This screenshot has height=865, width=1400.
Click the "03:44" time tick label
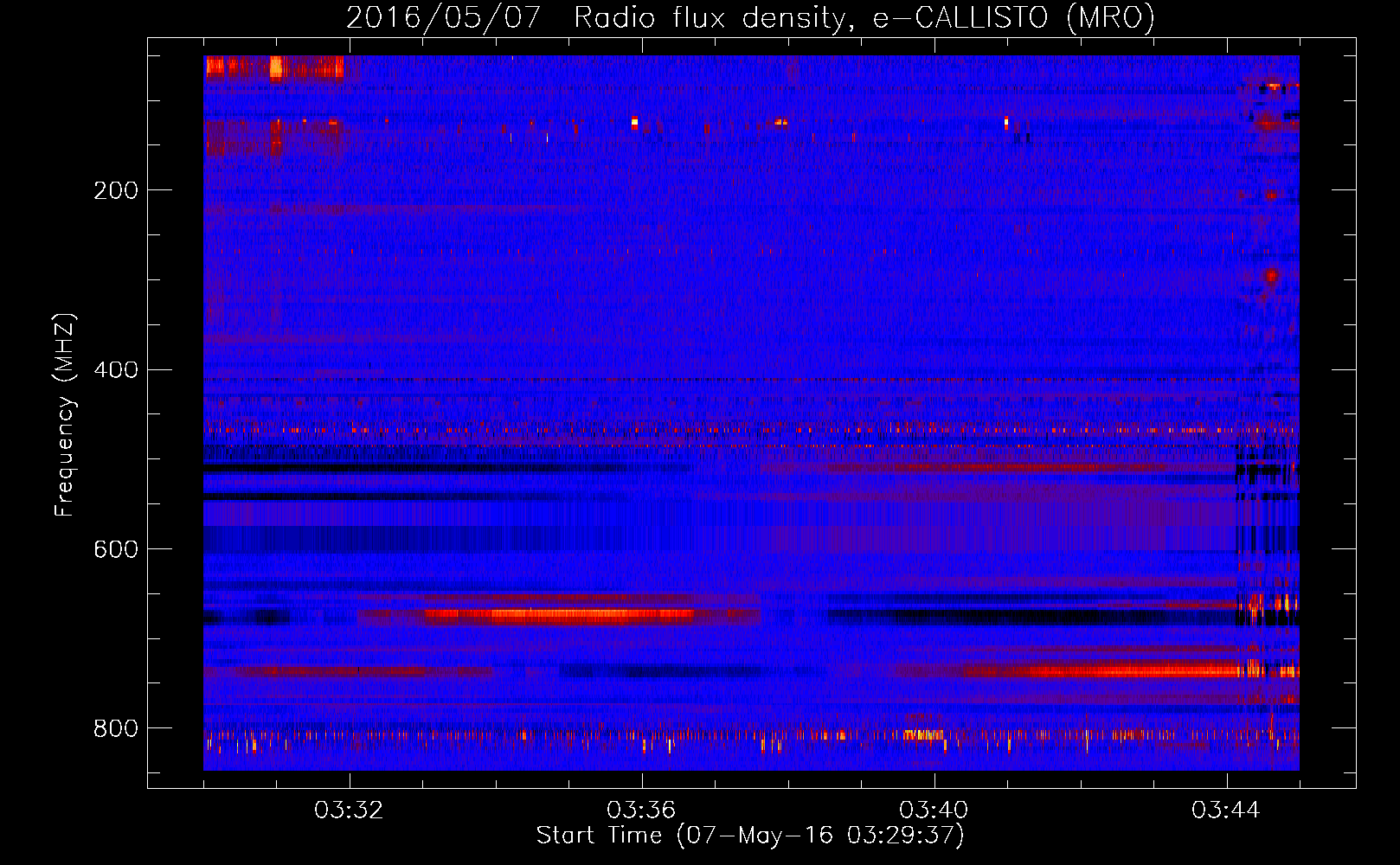(x=1226, y=811)
